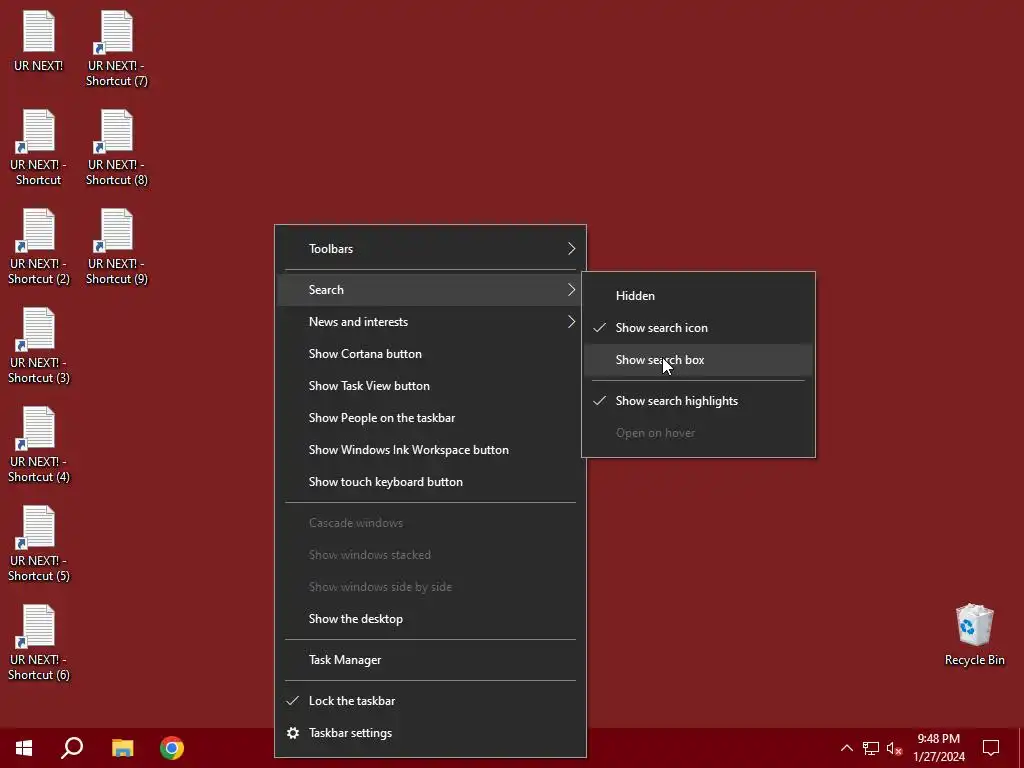The height and width of the screenshot is (768, 1024).
Task: Open the Search submenu entry
Action: [430, 290]
